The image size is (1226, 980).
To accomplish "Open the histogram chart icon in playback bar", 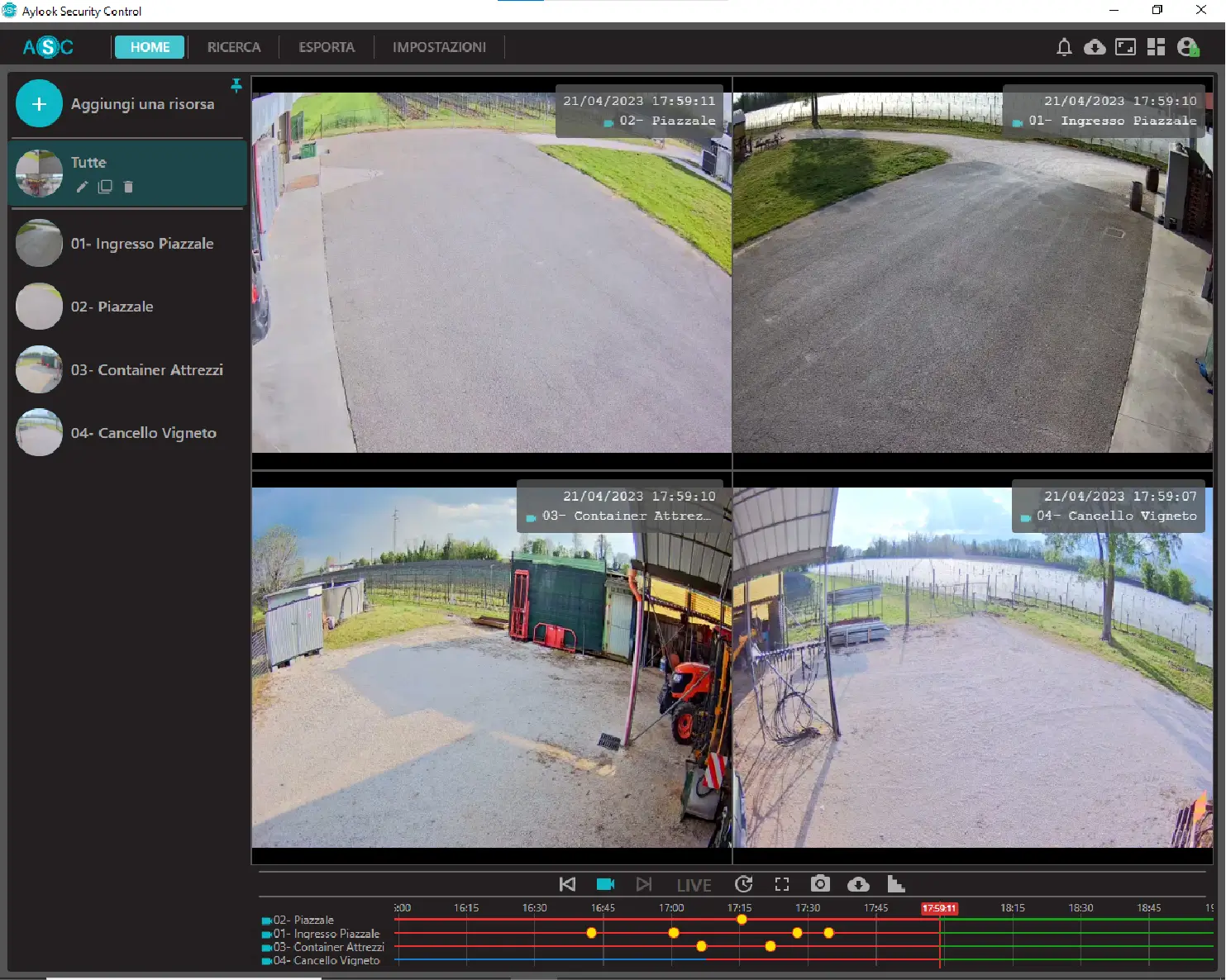I will click(895, 884).
